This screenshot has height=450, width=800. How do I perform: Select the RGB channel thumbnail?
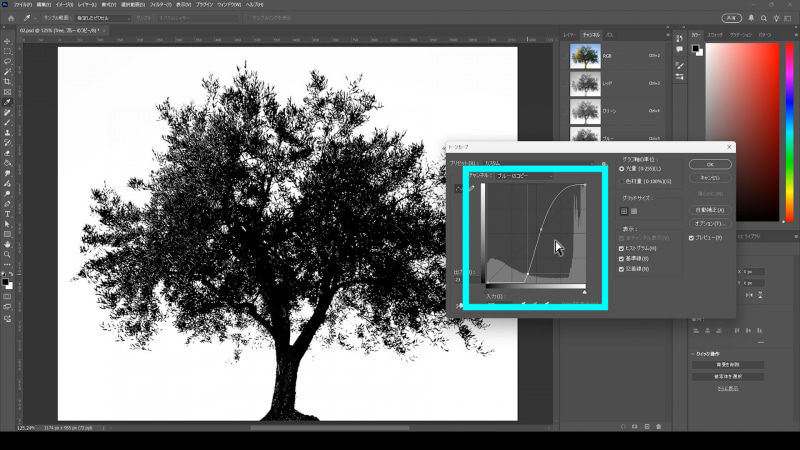pyautogui.click(x=585, y=56)
